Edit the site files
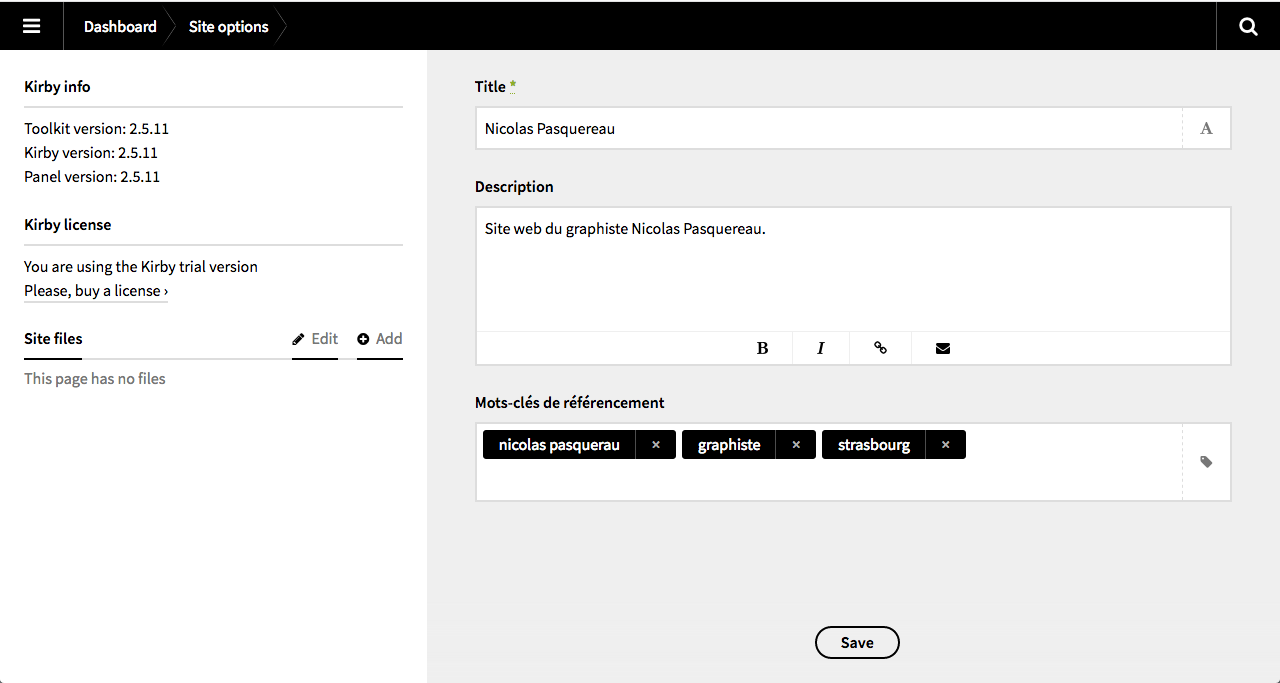1280x683 pixels. click(x=315, y=339)
